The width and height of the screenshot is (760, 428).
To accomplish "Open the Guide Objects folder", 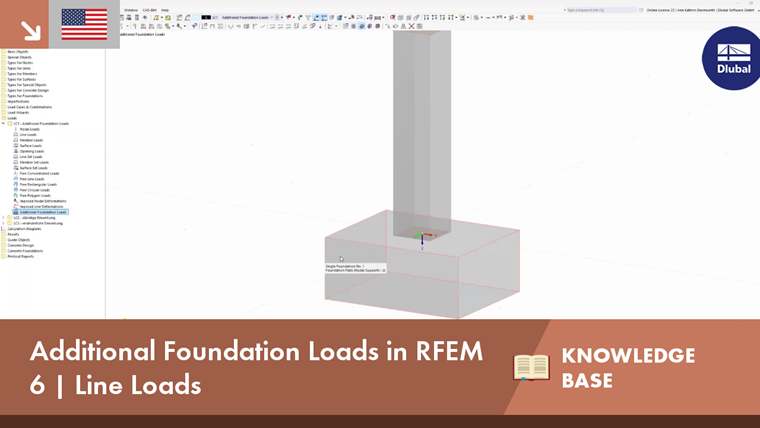I will click(x=18, y=240).
